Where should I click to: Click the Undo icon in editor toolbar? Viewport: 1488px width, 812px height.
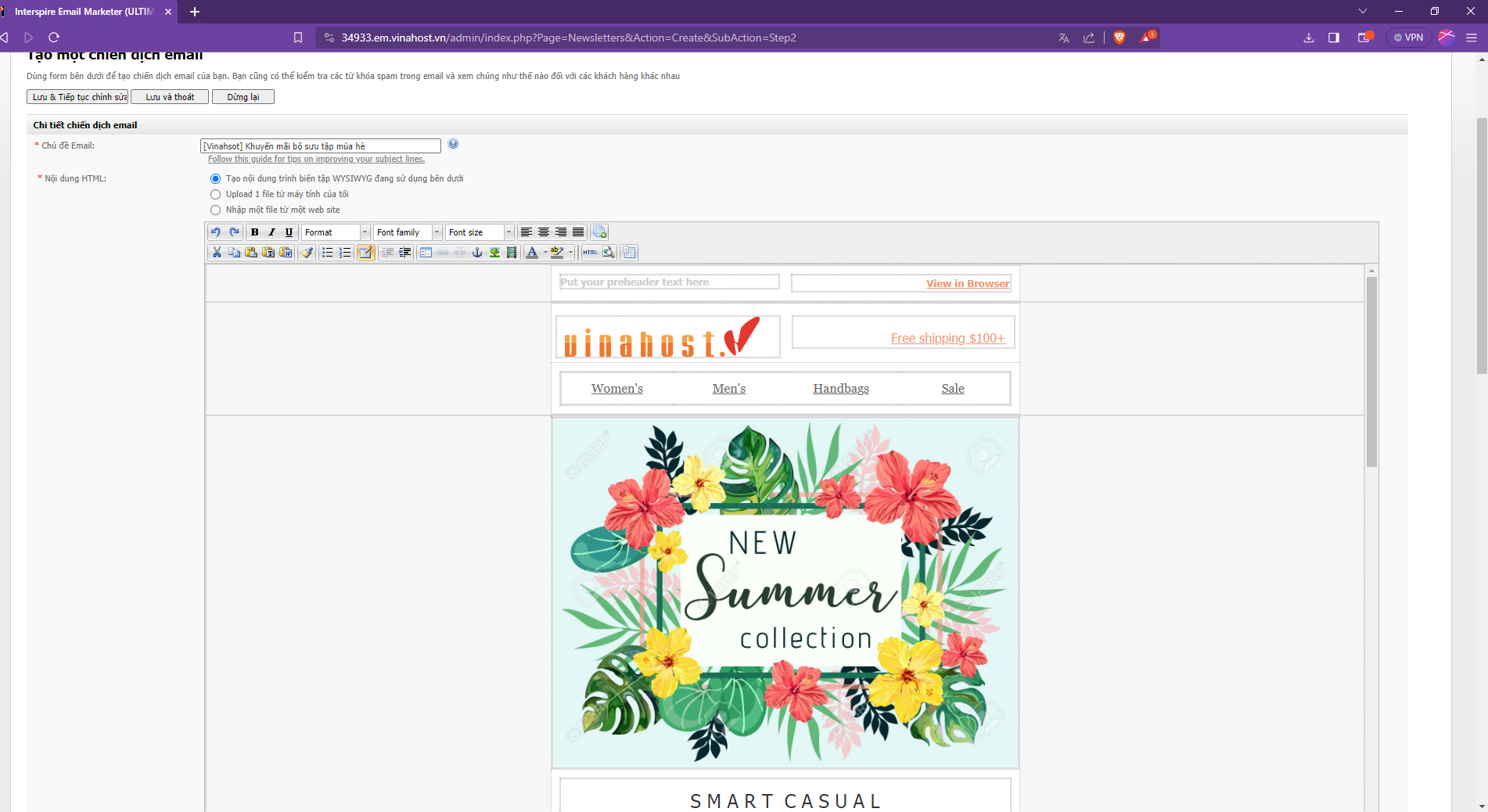pos(216,232)
